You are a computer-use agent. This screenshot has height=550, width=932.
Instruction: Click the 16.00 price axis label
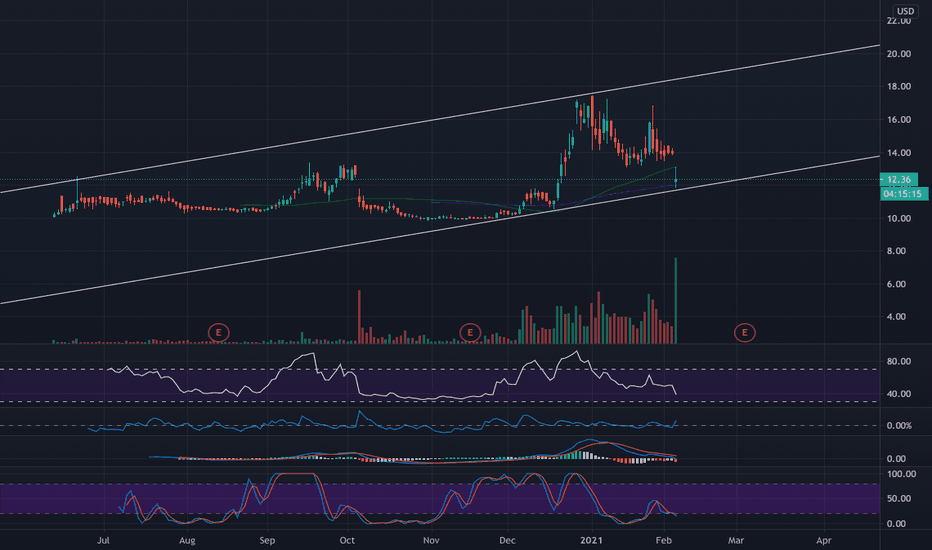coord(899,120)
